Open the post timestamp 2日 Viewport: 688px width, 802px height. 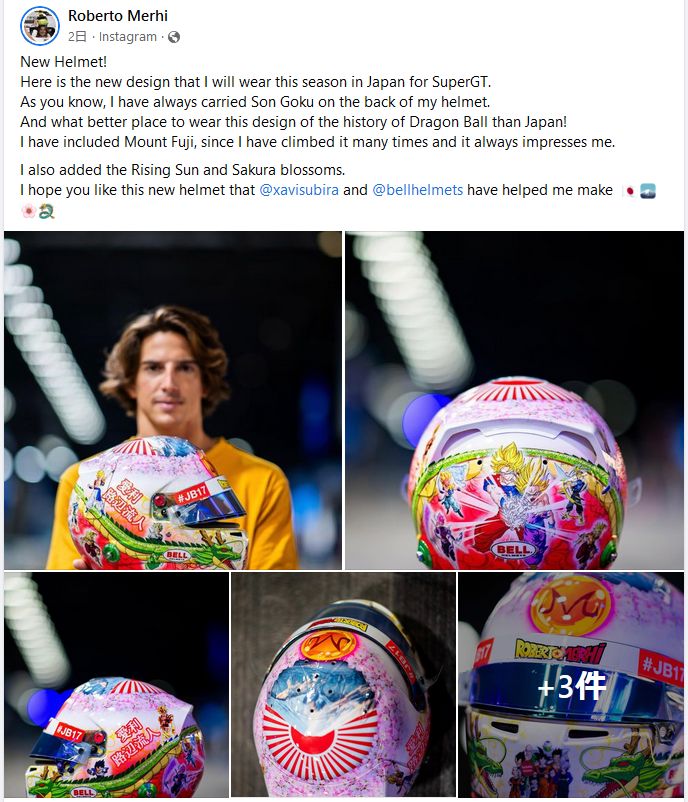coord(77,37)
